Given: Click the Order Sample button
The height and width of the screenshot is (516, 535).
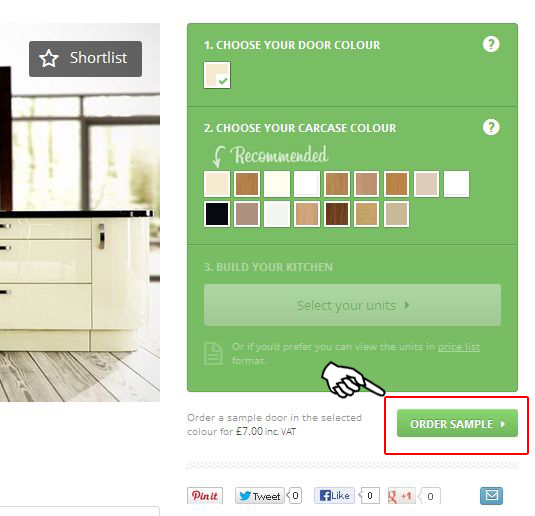Looking at the screenshot, I should coord(457,424).
